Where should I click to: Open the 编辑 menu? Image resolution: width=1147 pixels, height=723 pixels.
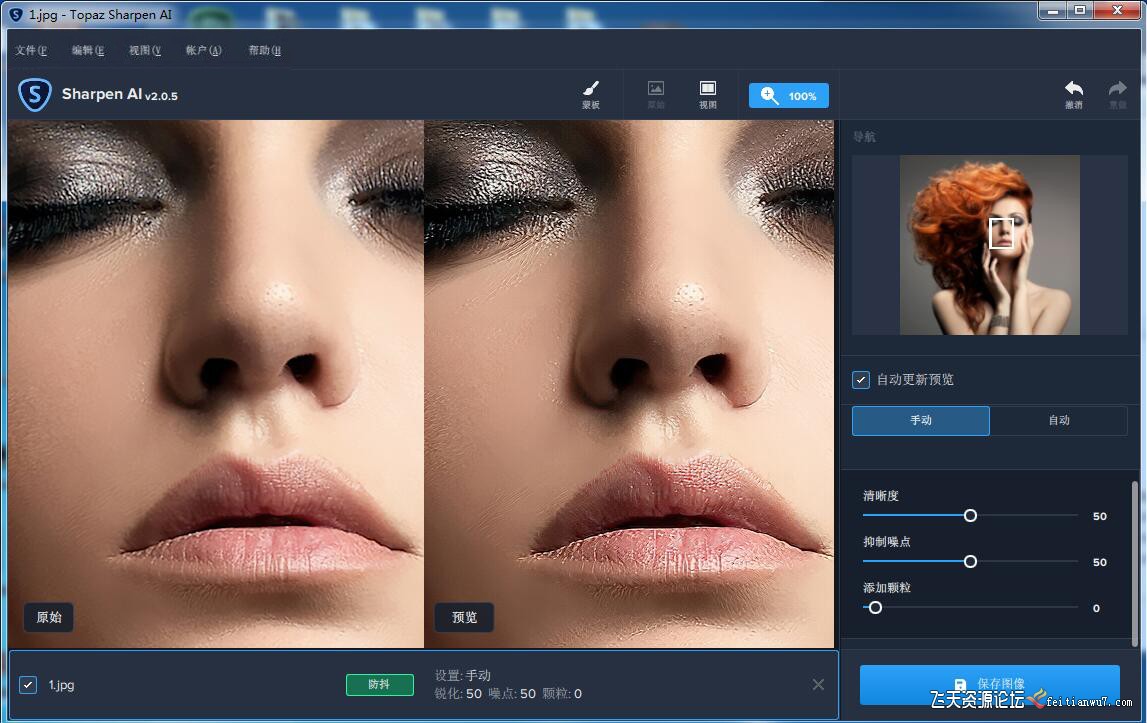point(88,50)
